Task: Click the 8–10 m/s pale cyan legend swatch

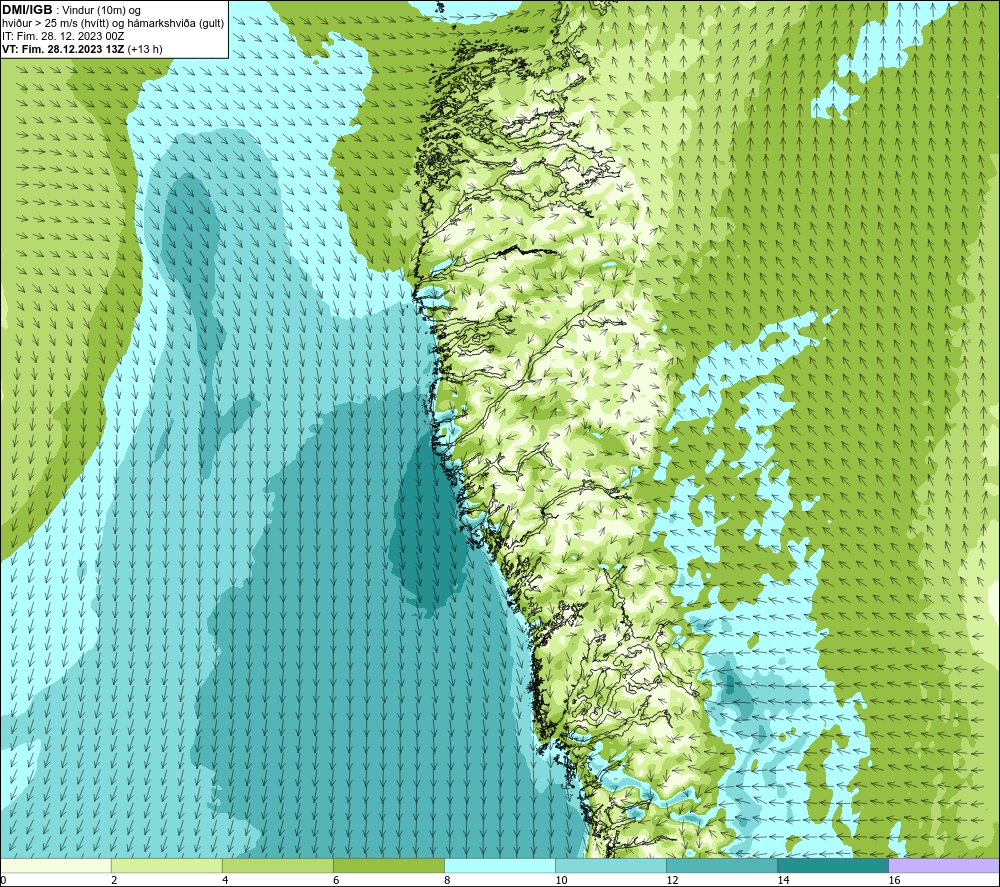Action: pyautogui.click(x=500, y=865)
